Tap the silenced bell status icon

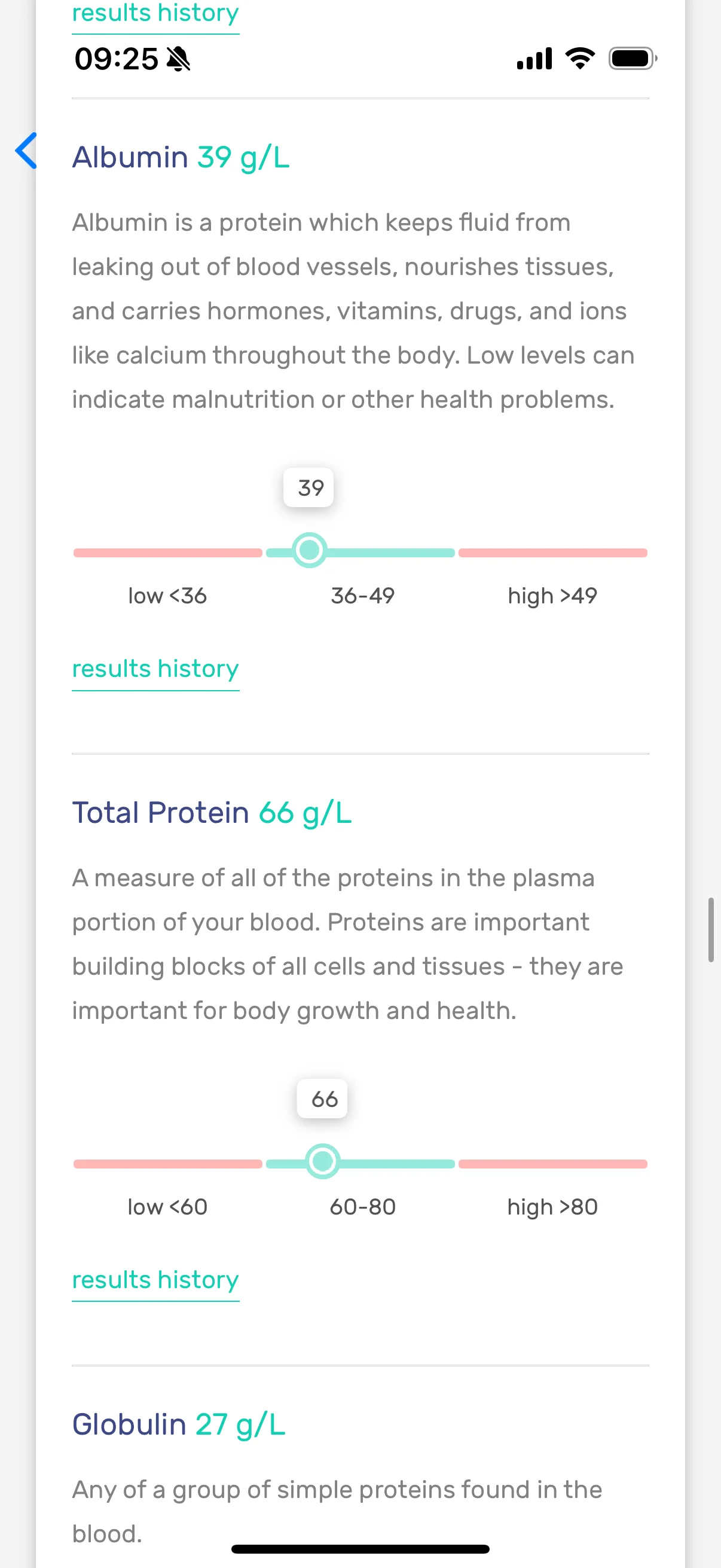pos(178,59)
